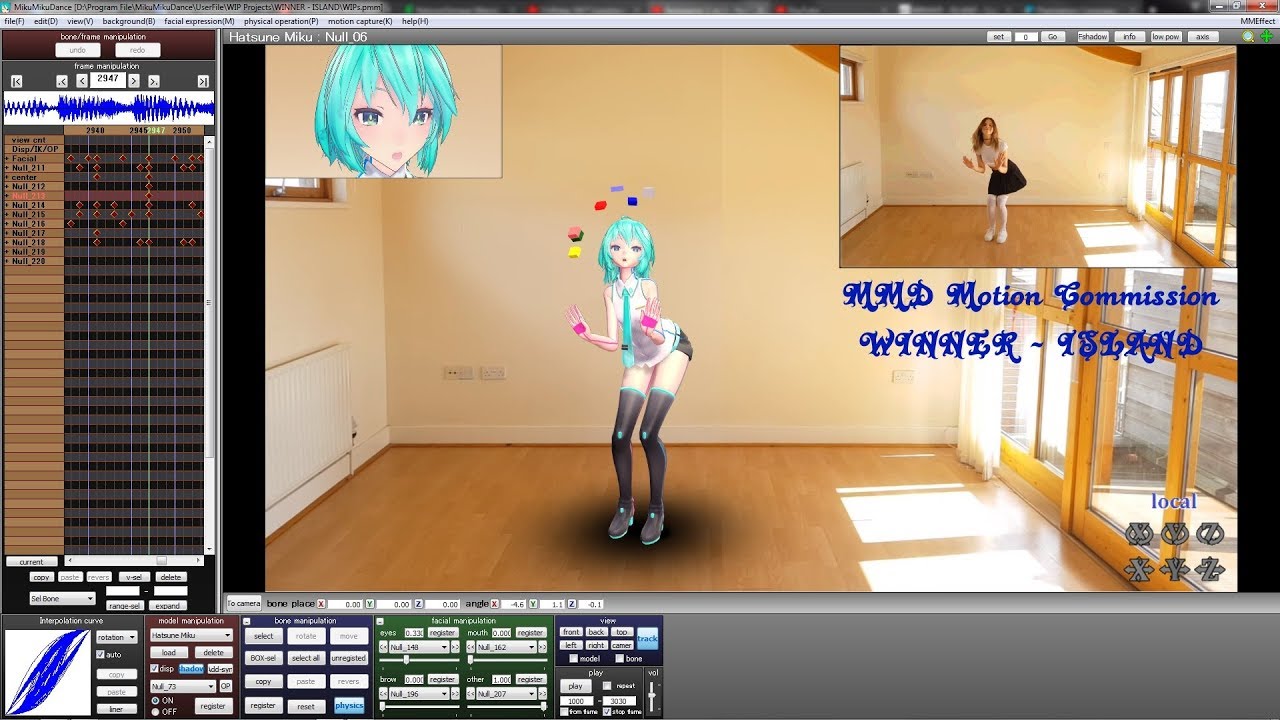Previous brow morph arrow beside Null_196
This screenshot has width=1280, height=720.
(383, 694)
